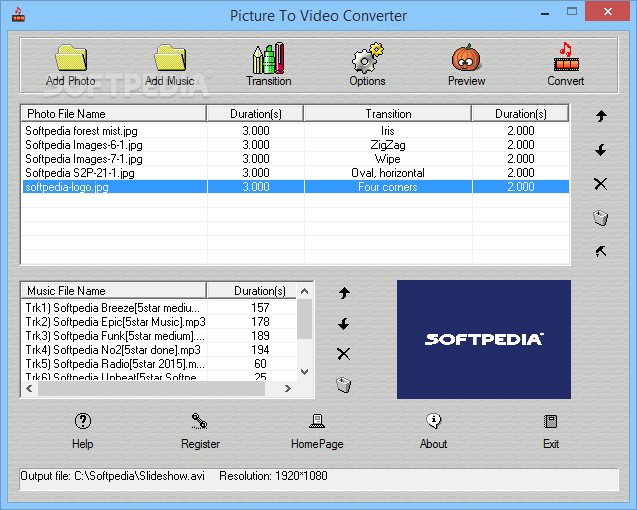Select Trk4) Softpedia No2 music track
Image resolution: width=637 pixels, height=510 pixels.
tap(159, 350)
